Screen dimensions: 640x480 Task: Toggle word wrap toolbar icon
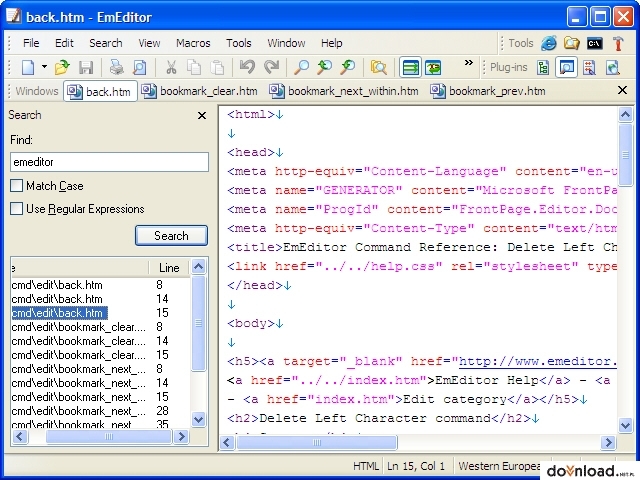410,67
